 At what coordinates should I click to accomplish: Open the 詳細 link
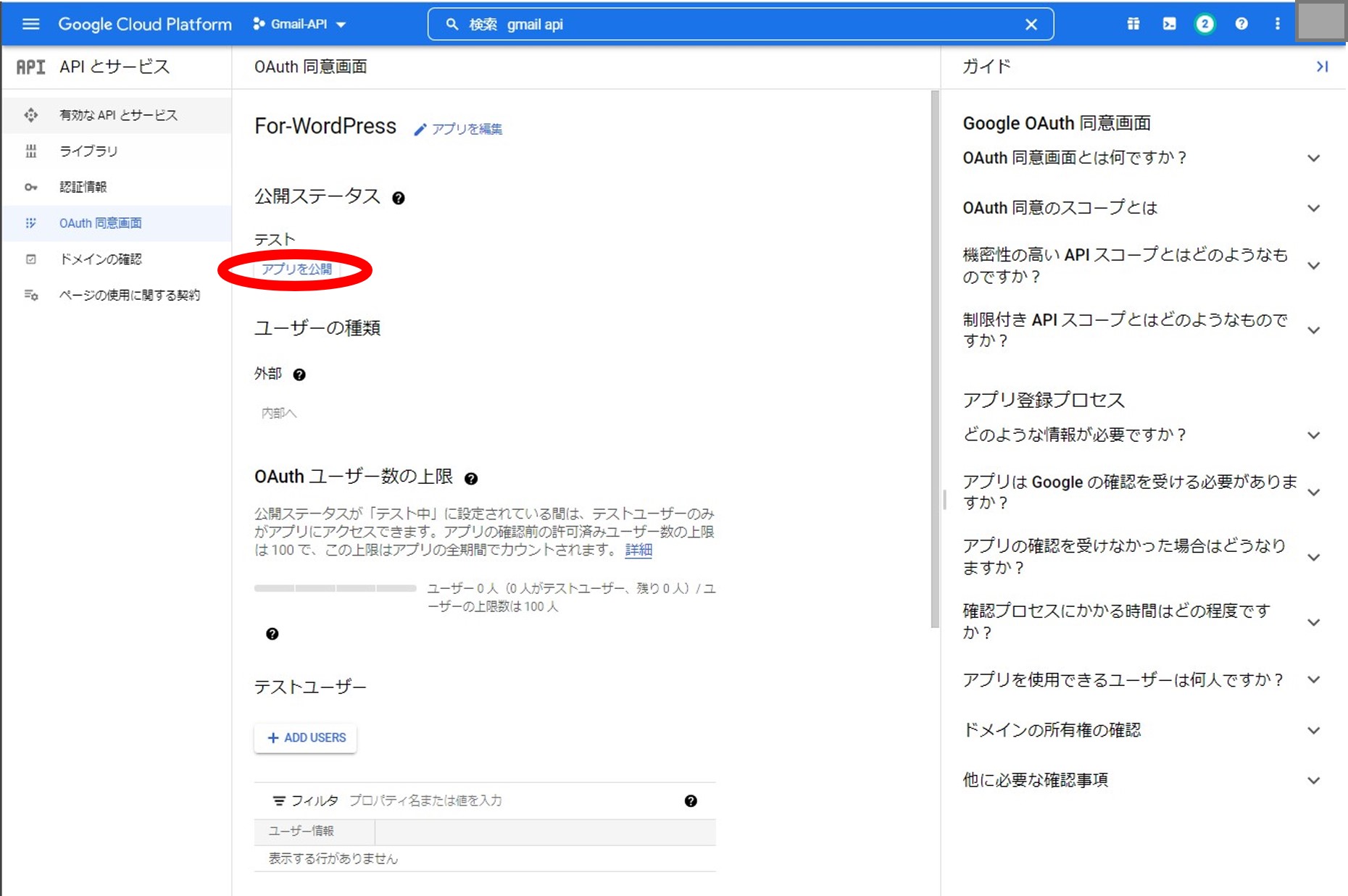point(638,550)
